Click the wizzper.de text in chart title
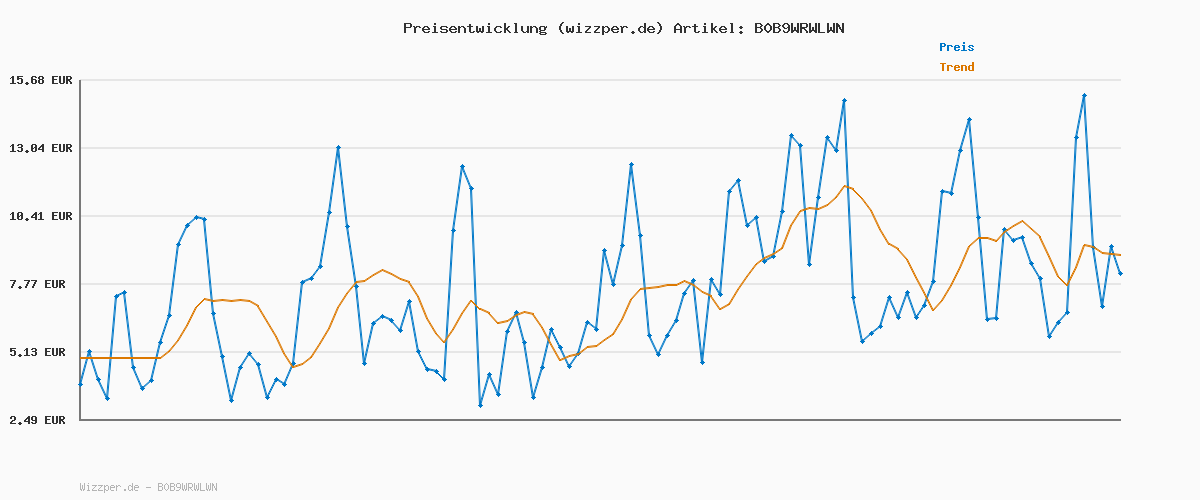The width and height of the screenshot is (1200, 500). click(x=612, y=28)
